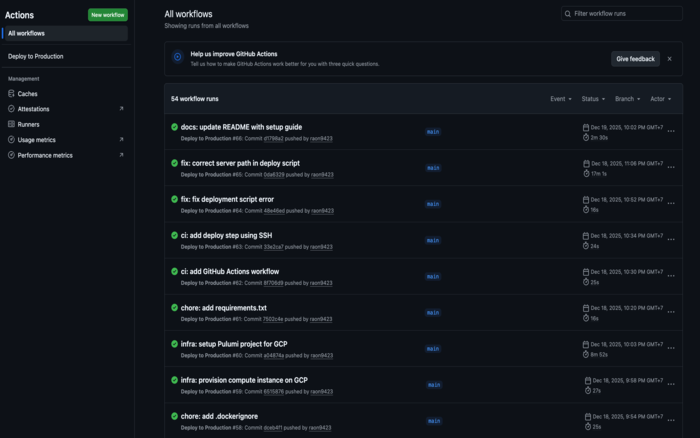Open Caches management page
Viewport: 700px width, 438px height.
pos(27,94)
